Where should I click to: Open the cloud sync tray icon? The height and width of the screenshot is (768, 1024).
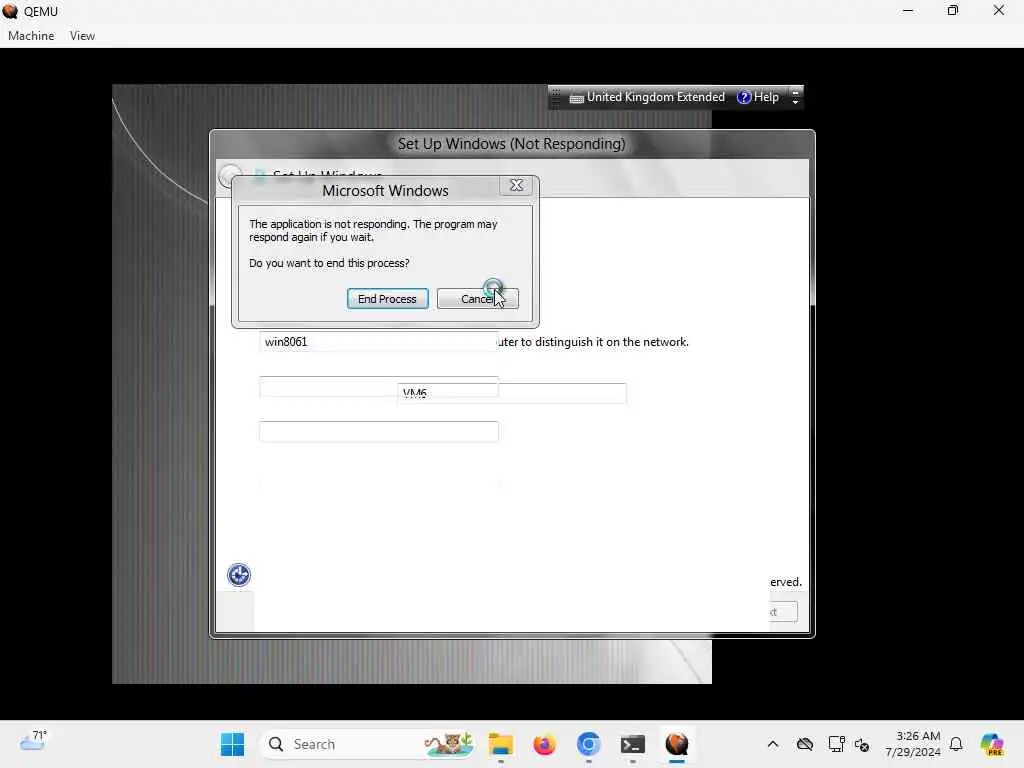805,744
